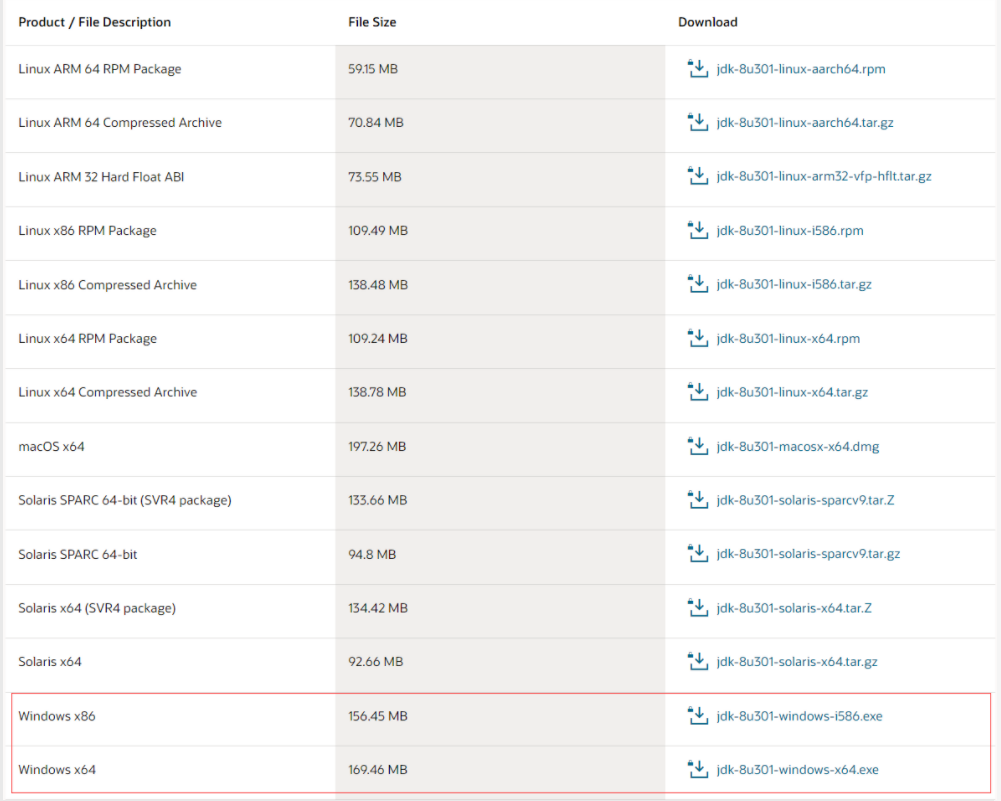Click download icon for arm32-vfp-hflt archive

[698, 176]
